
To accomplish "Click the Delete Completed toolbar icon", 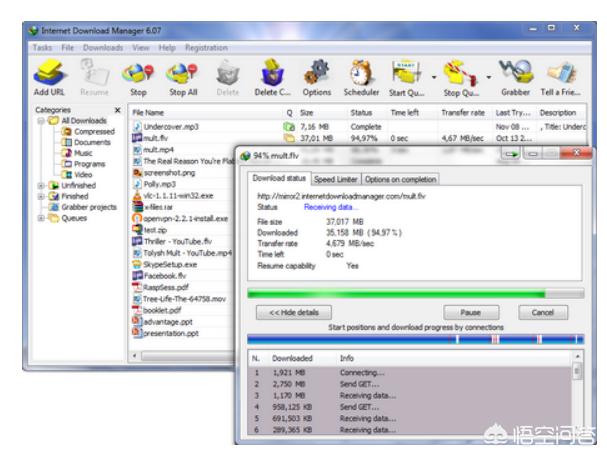I will tap(273, 78).
